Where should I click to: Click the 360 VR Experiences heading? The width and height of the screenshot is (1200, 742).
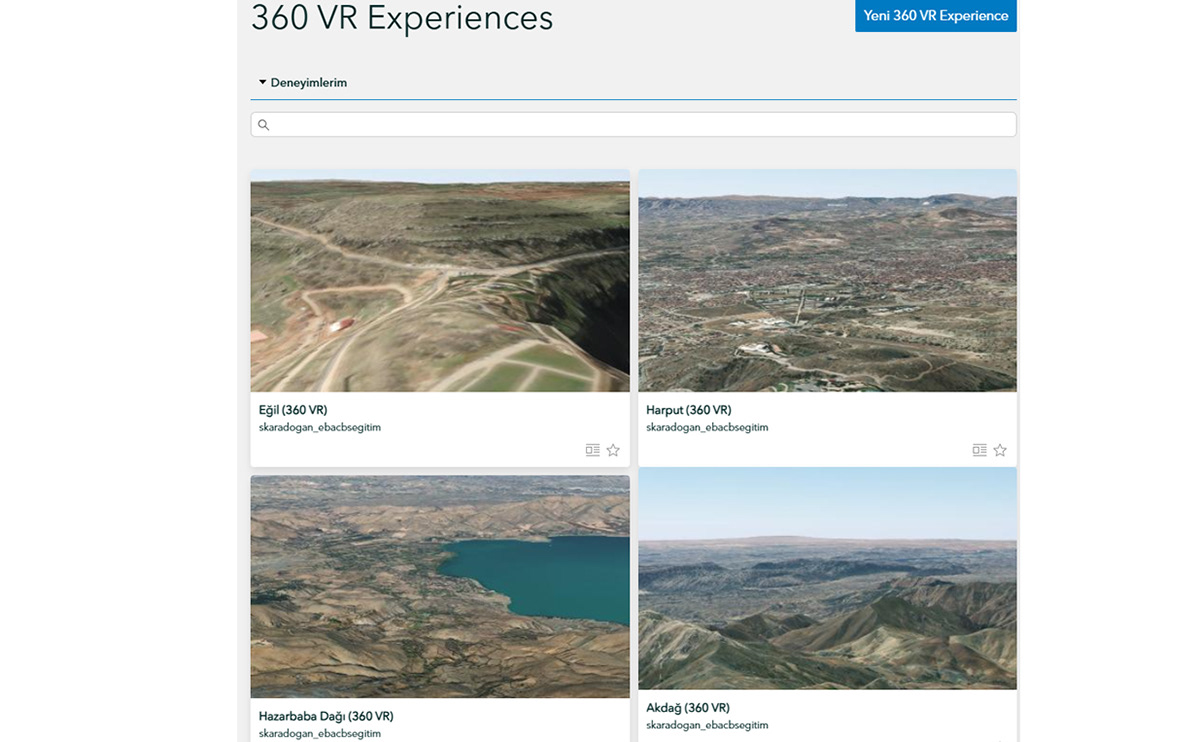coord(402,17)
